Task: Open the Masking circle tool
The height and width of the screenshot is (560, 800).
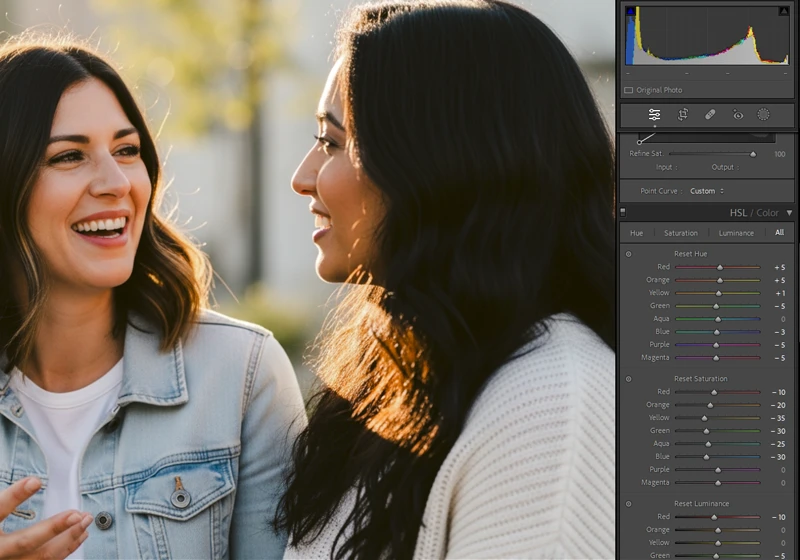Action: pyautogui.click(x=763, y=115)
